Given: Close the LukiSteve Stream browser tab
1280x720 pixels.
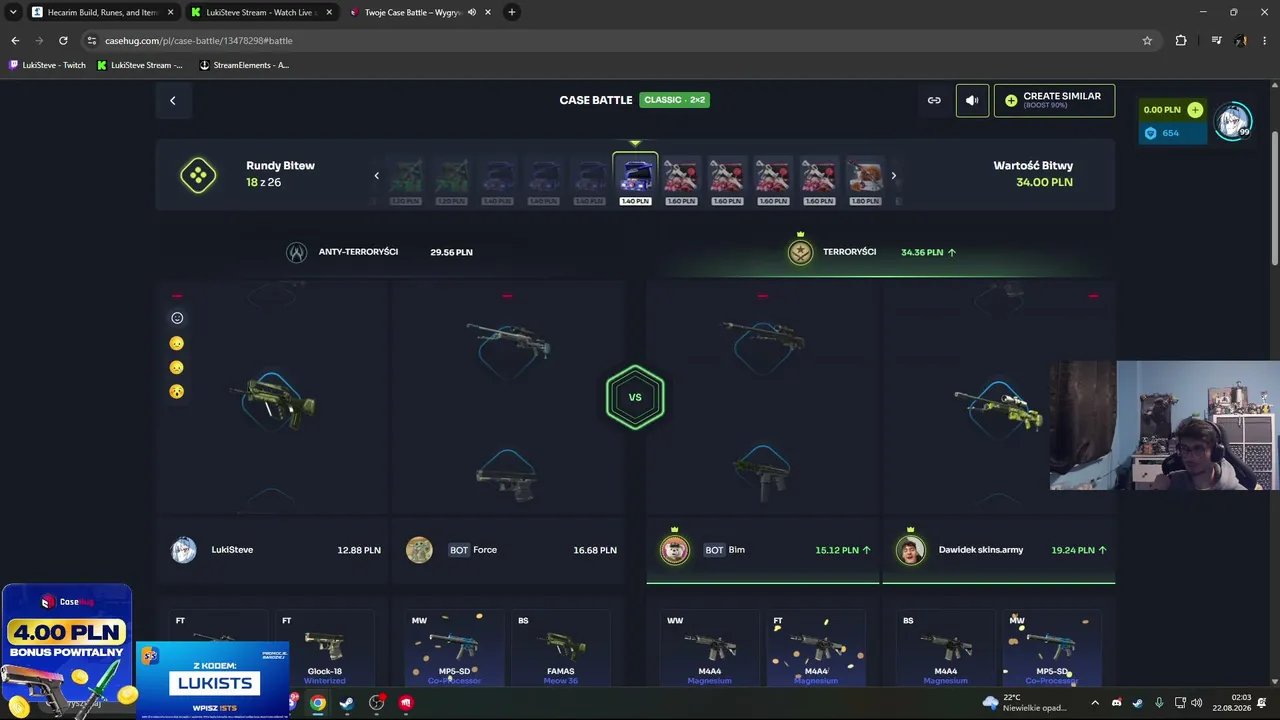Looking at the screenshot, I should tap(329, 12).
